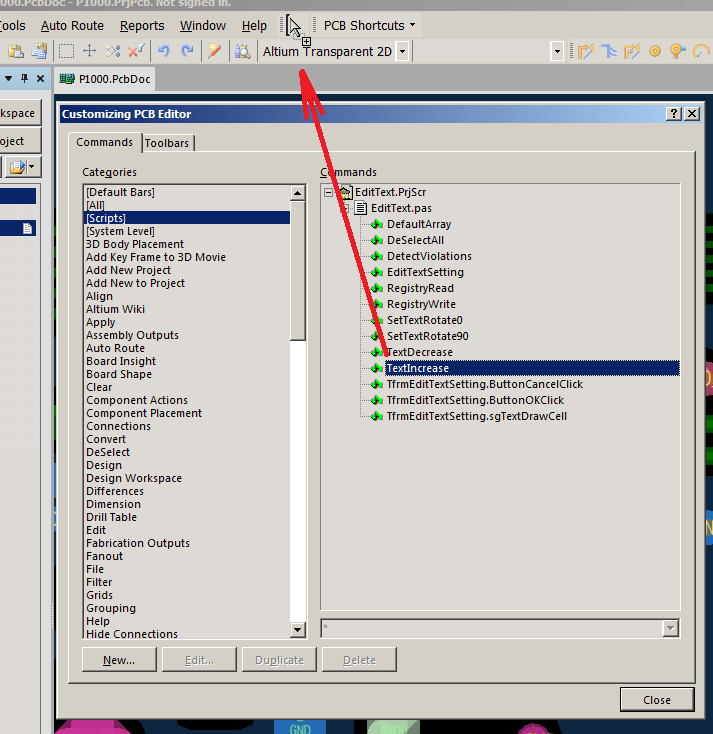This screenshot has width=713, height=734.
Task: Pin the left panel with pushpin icon
Action: click(x=24, y=79)
